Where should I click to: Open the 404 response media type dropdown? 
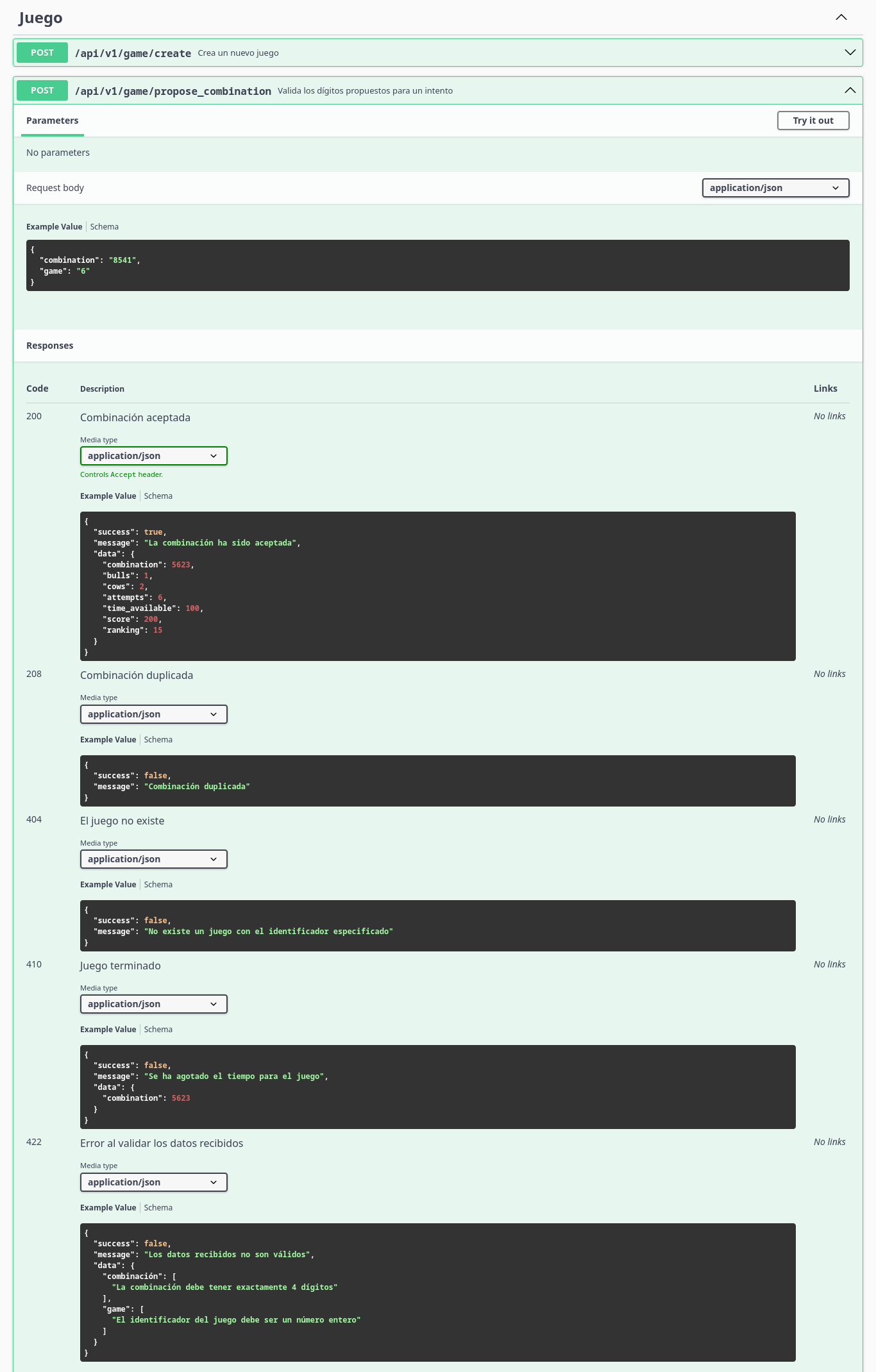153,859
